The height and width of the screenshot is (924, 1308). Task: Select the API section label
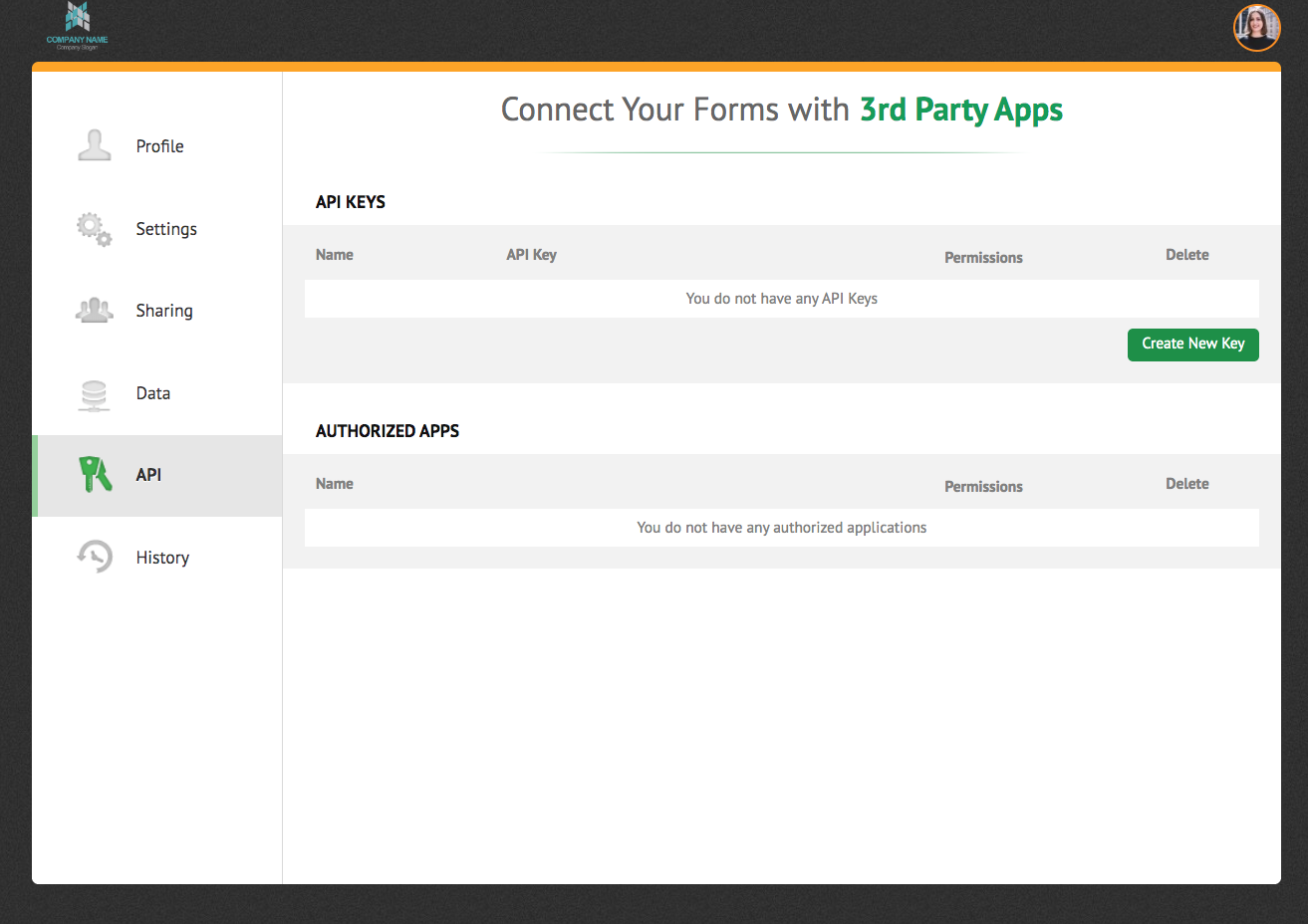tap(148, 475)
